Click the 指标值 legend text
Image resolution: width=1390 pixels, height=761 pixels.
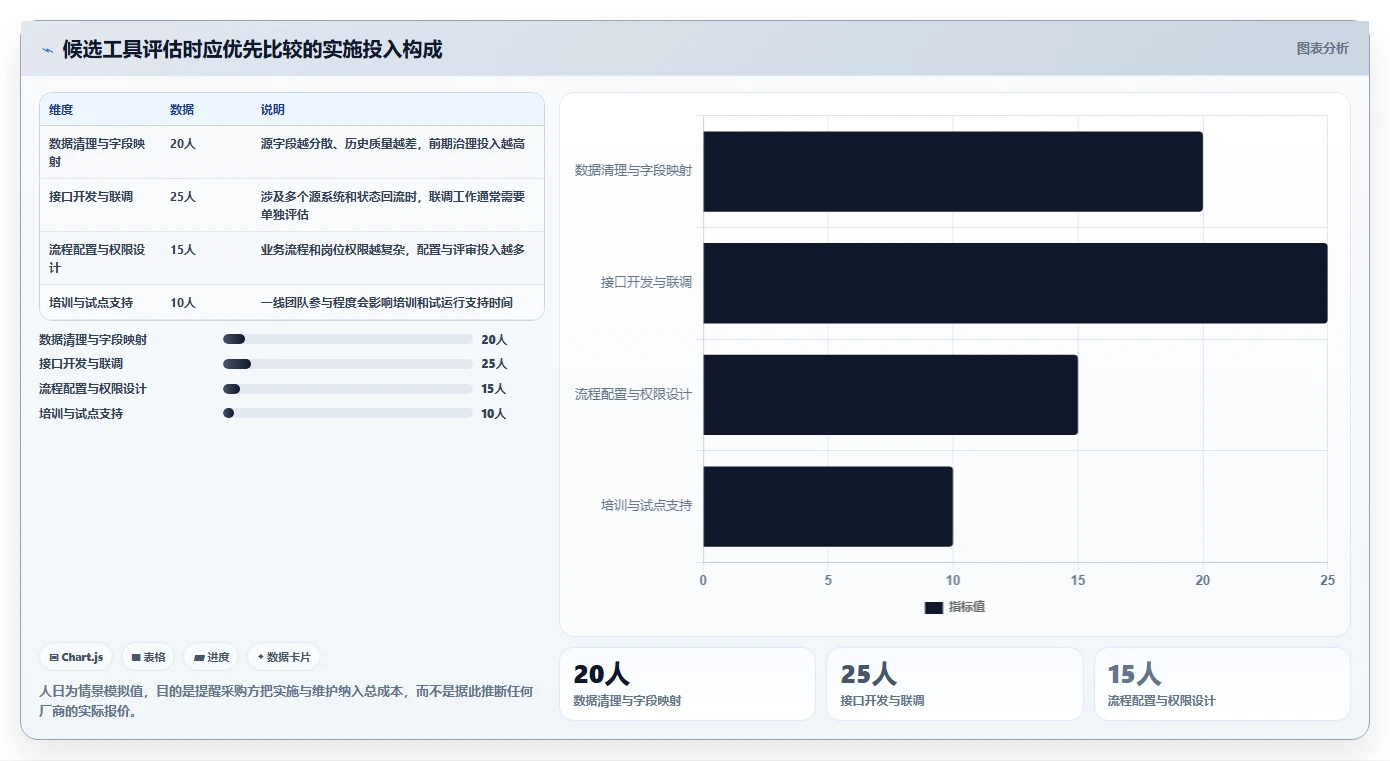(x=967, y=607)
